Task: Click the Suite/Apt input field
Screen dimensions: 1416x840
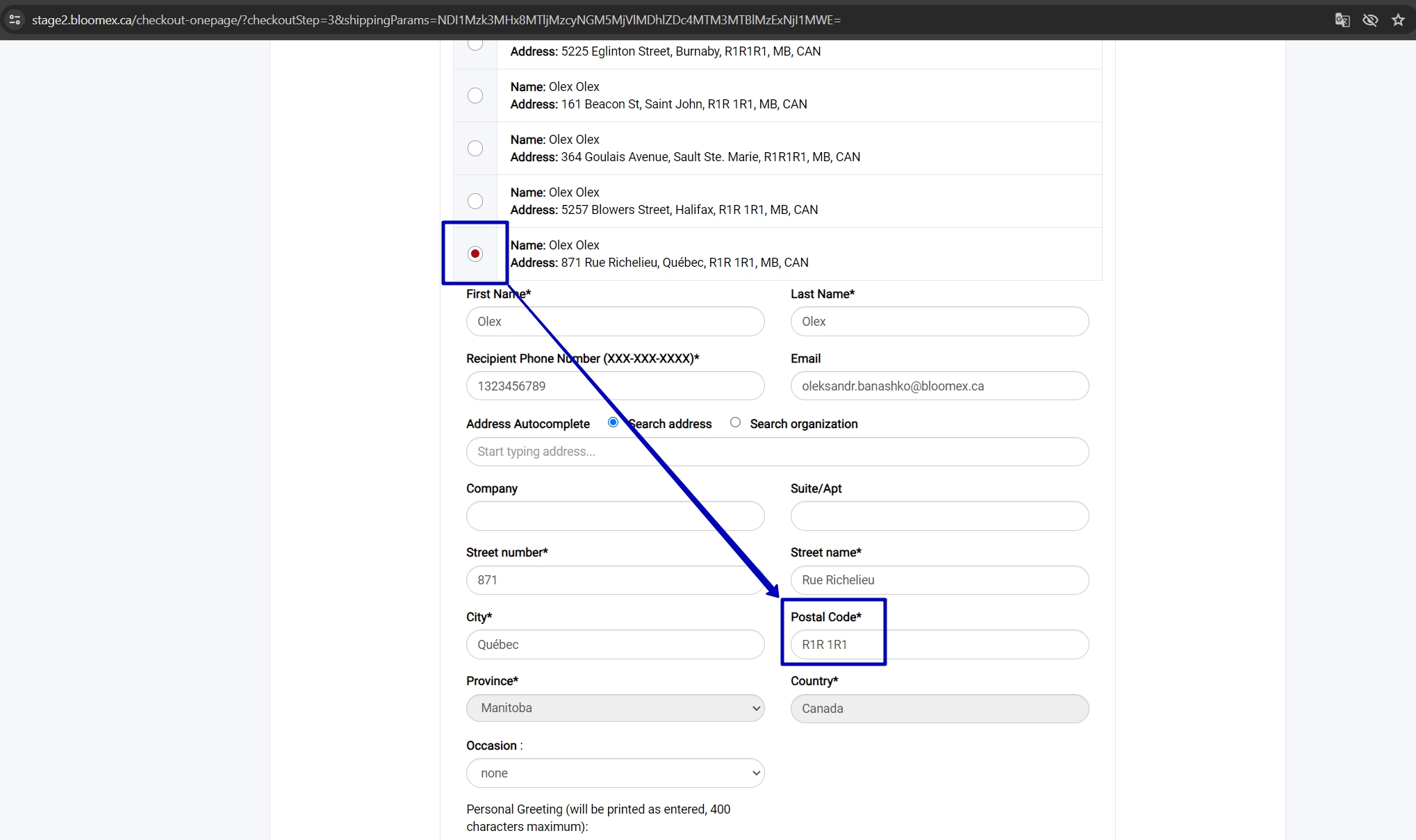Action: [x=939, y=516]
